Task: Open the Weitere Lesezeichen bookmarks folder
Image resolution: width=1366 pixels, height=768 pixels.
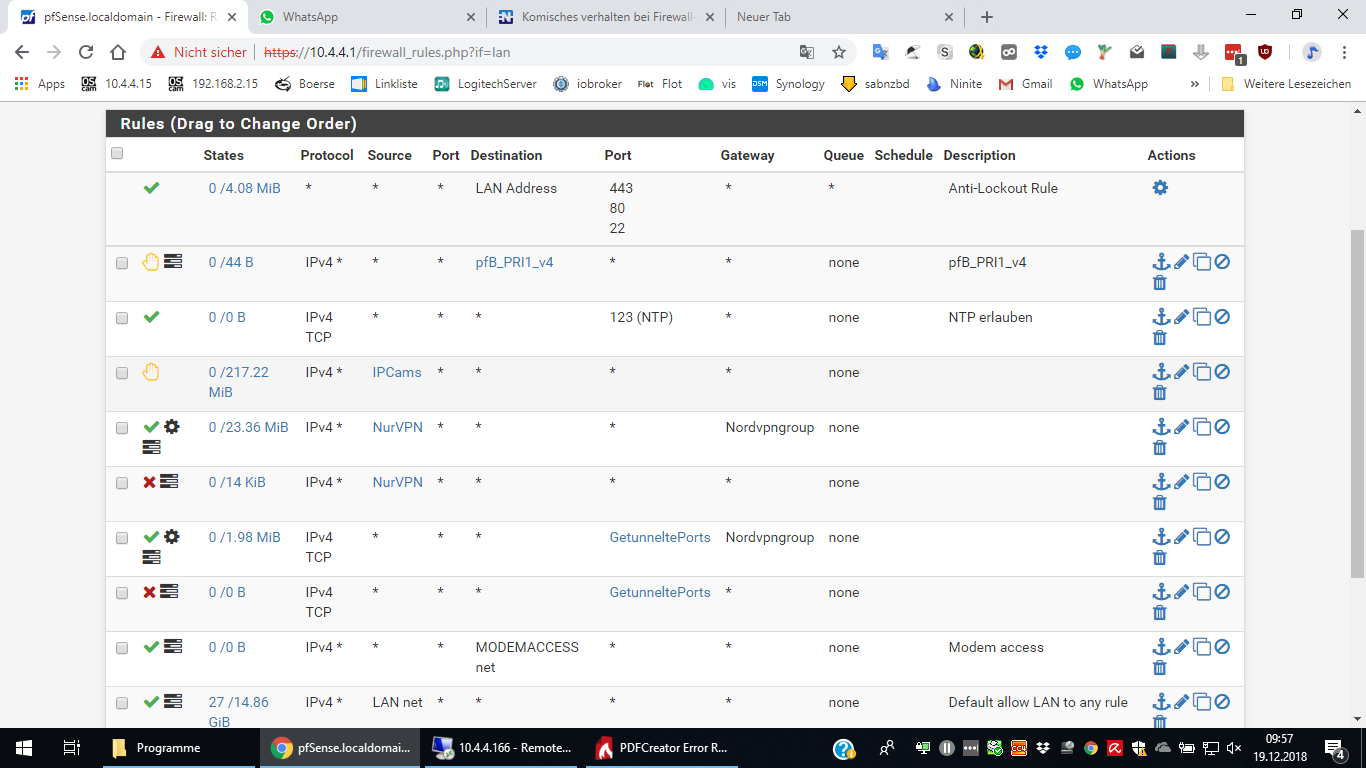Action: (x=1286, y=84)
